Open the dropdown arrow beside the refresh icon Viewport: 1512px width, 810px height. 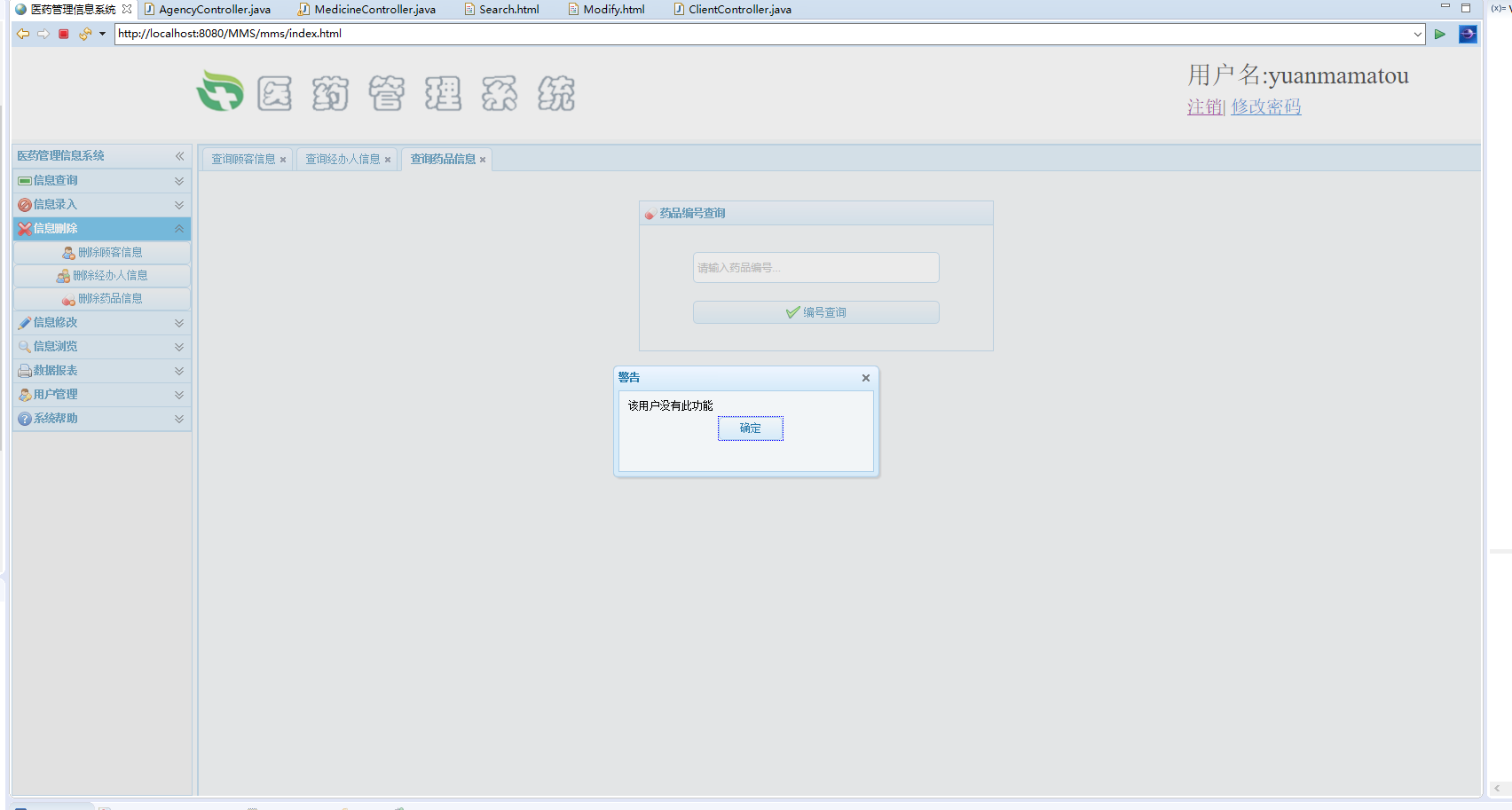(102, 34)
